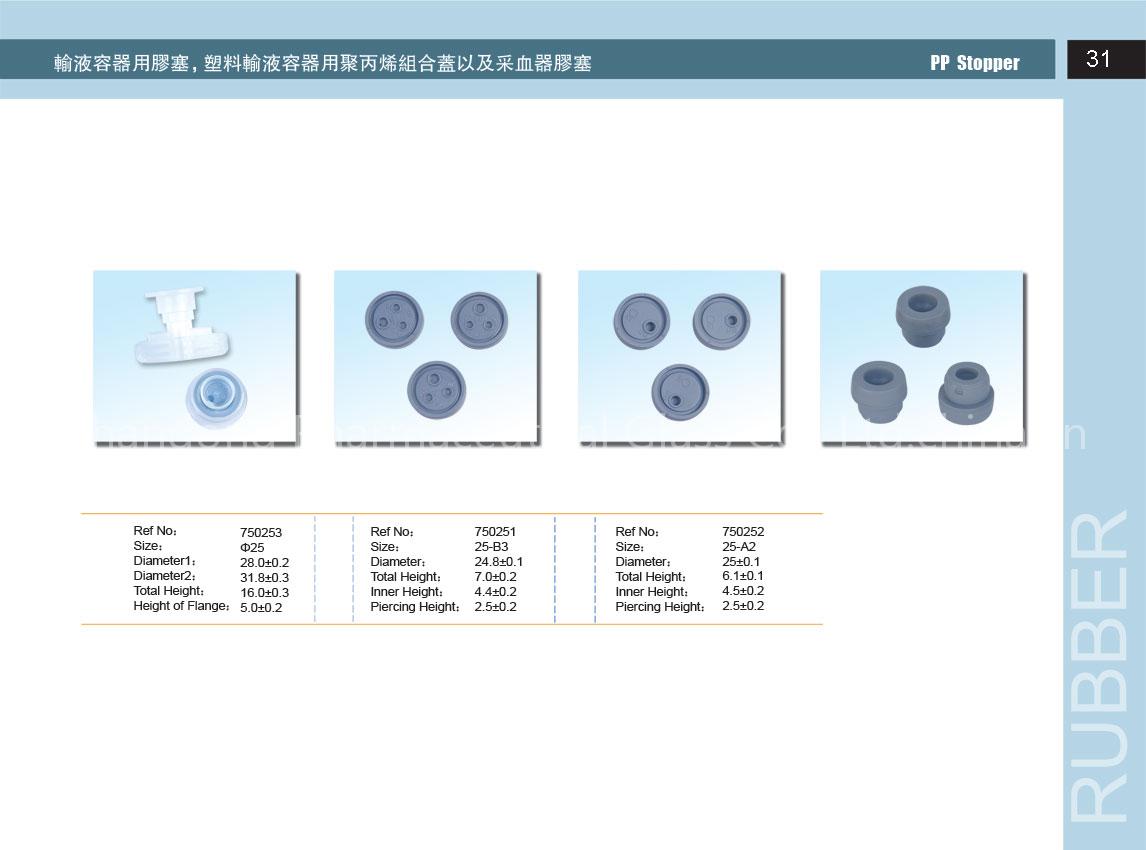Click the photo of tall flanged grey stoppers
The width and height of the screenshot is (1146, 850).
922,357
